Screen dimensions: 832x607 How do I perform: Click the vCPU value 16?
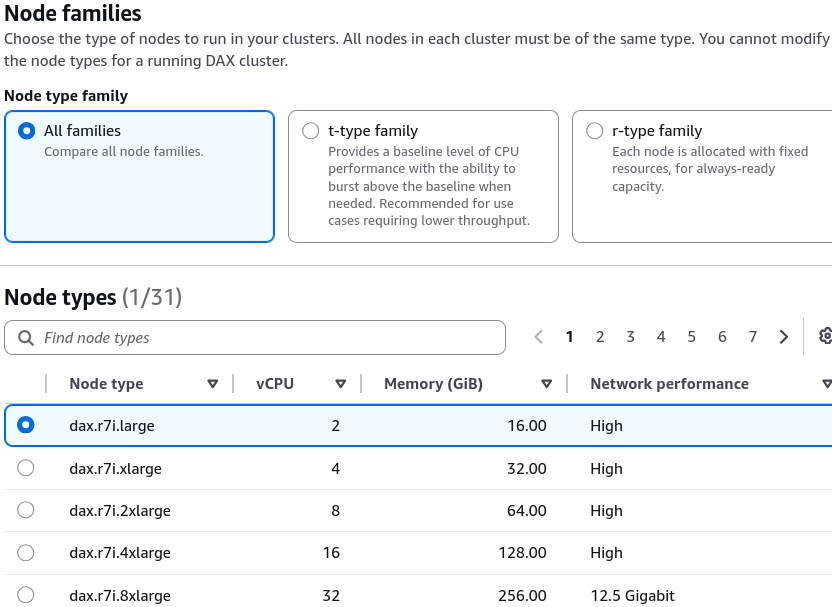click(x=332, y=553)
